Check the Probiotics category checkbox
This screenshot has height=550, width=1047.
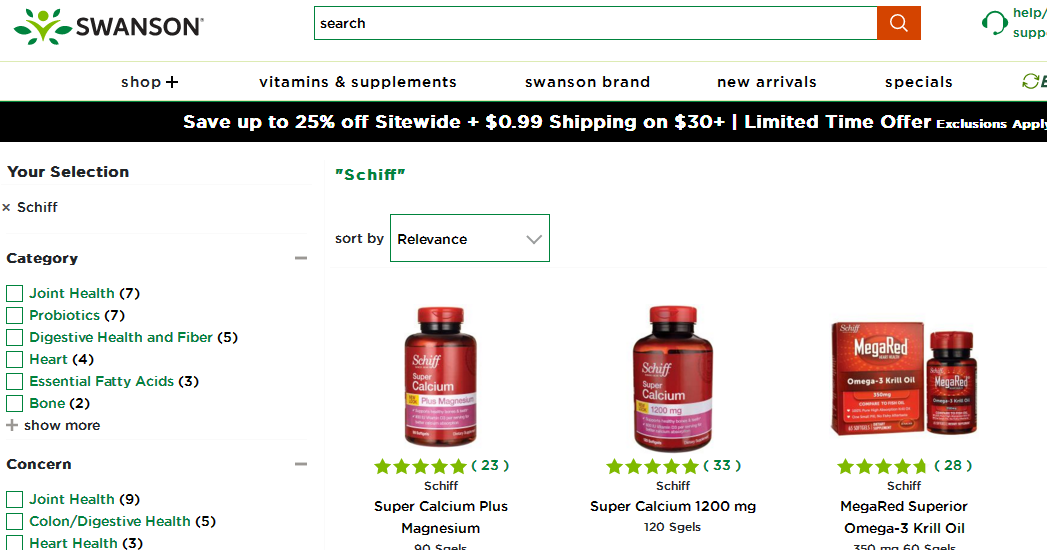click(15, 315)
